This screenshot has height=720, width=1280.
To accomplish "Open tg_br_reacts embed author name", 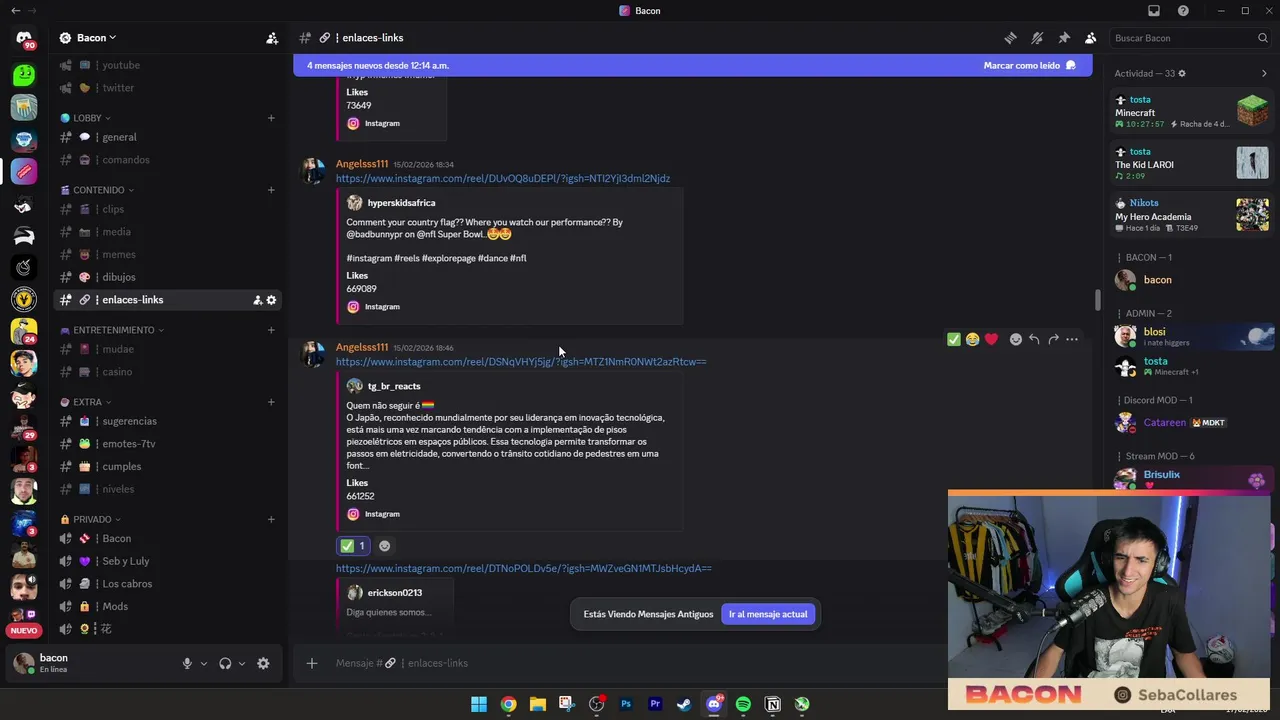I will coord(394,386).
